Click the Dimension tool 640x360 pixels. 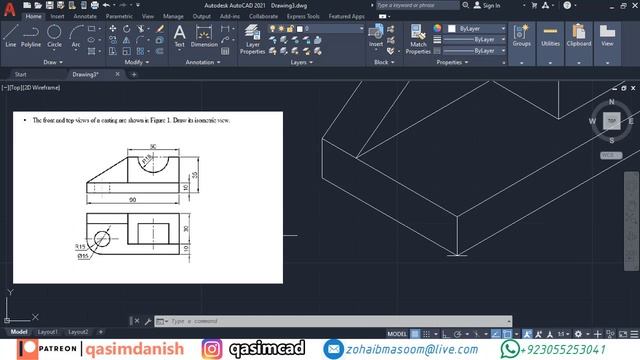pyautogui.click(x=204, y=36)
